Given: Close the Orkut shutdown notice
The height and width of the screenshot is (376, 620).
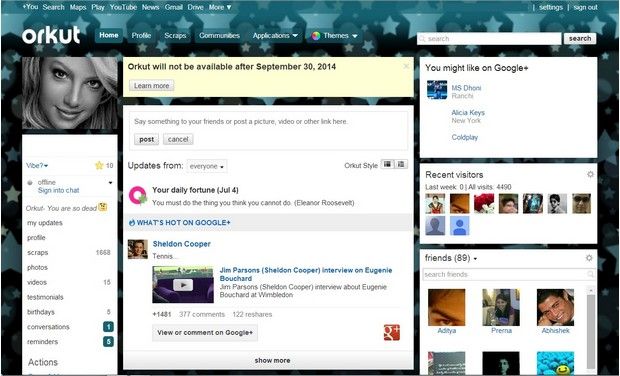Looking at the screenshot, I should click(x=406, y=66).
